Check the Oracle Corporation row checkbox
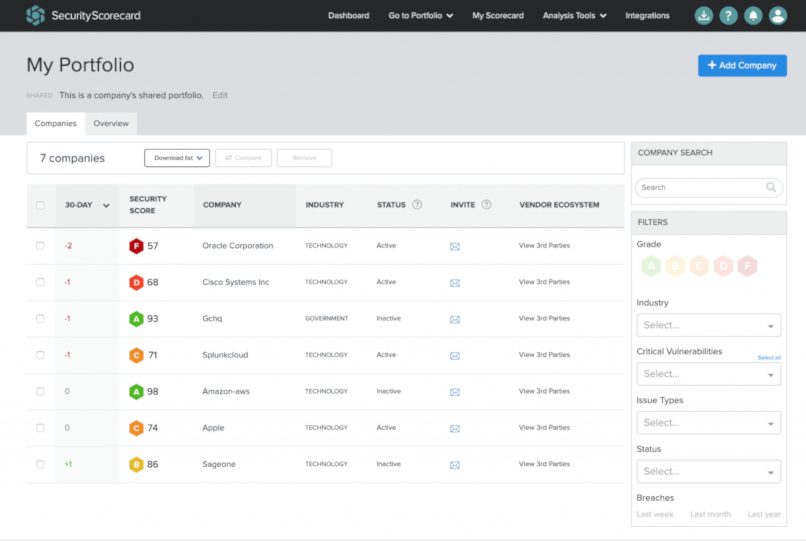This screenshot has width=806, height=541. tap(40, 246)
